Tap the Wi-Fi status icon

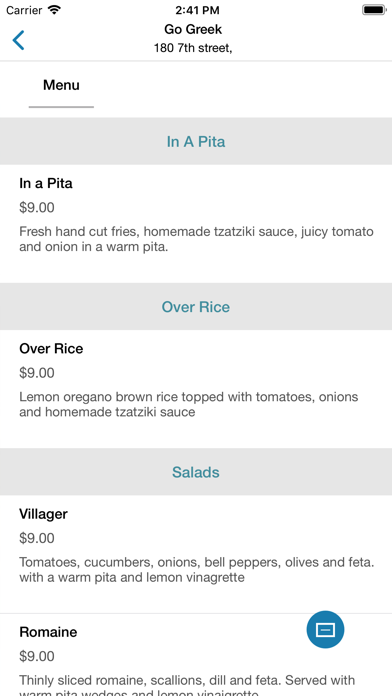pyautogui.click(x=54, y=10)
